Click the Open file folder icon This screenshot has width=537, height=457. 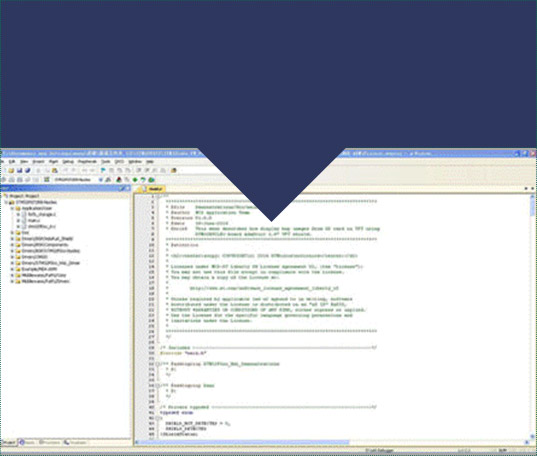click(x=11, y=170)
